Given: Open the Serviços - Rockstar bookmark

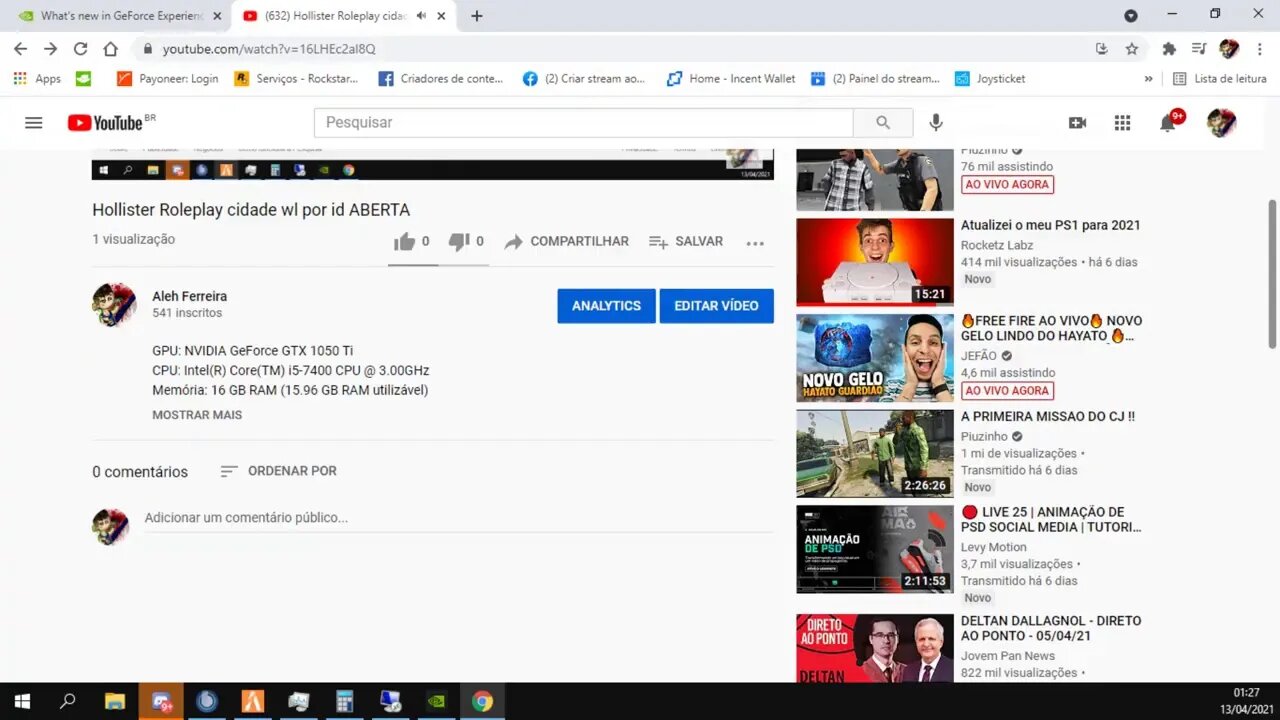Looking at the screenshot, I should point(295,78).
